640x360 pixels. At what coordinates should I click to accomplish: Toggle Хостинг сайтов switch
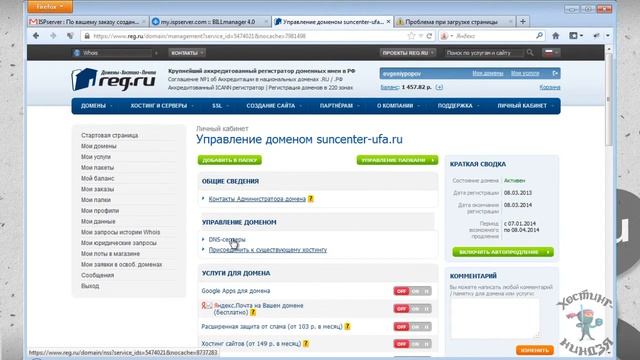412,344
